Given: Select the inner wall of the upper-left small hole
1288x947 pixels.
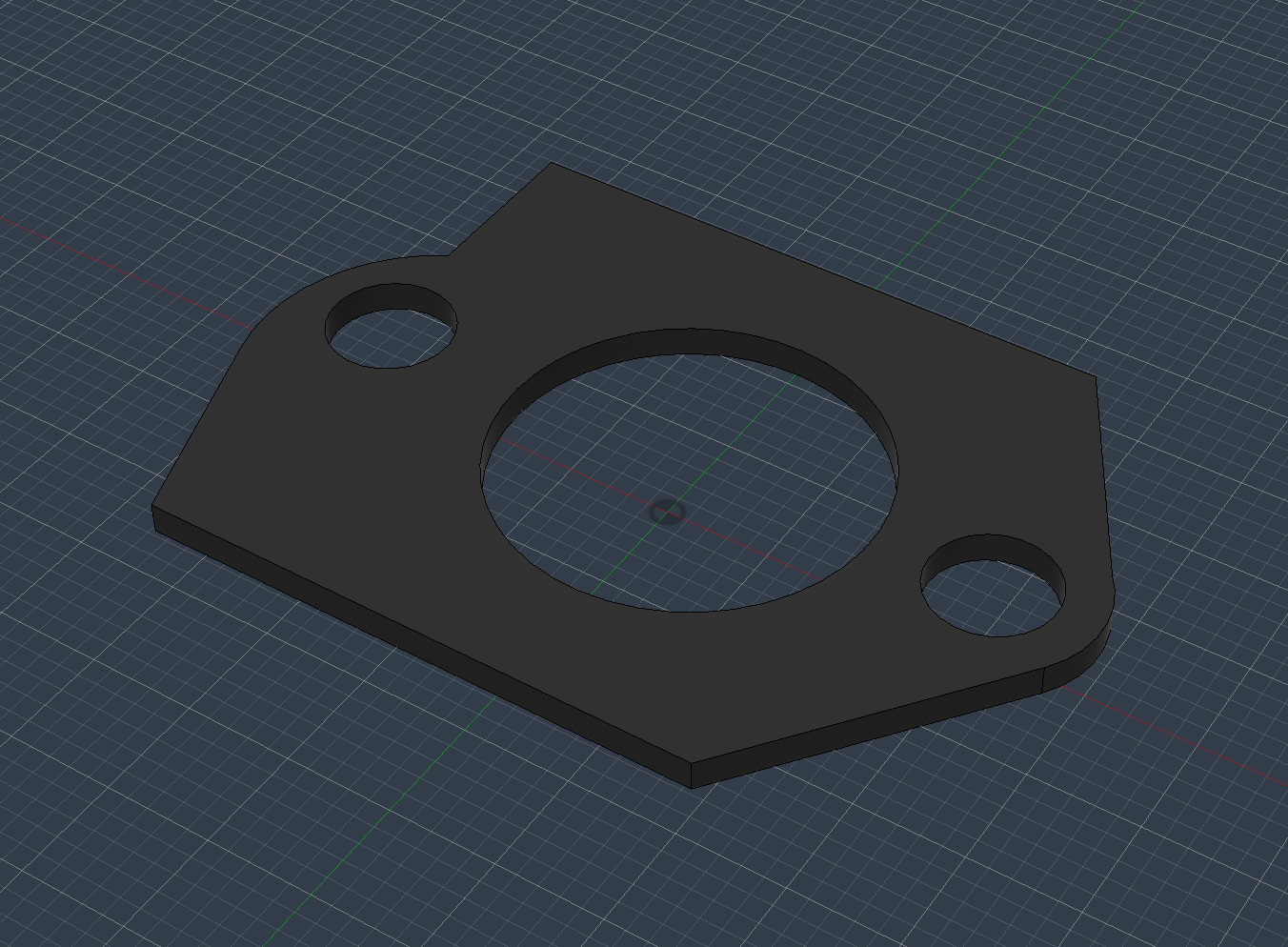Looking at the screenshot, I should [392, 296].
